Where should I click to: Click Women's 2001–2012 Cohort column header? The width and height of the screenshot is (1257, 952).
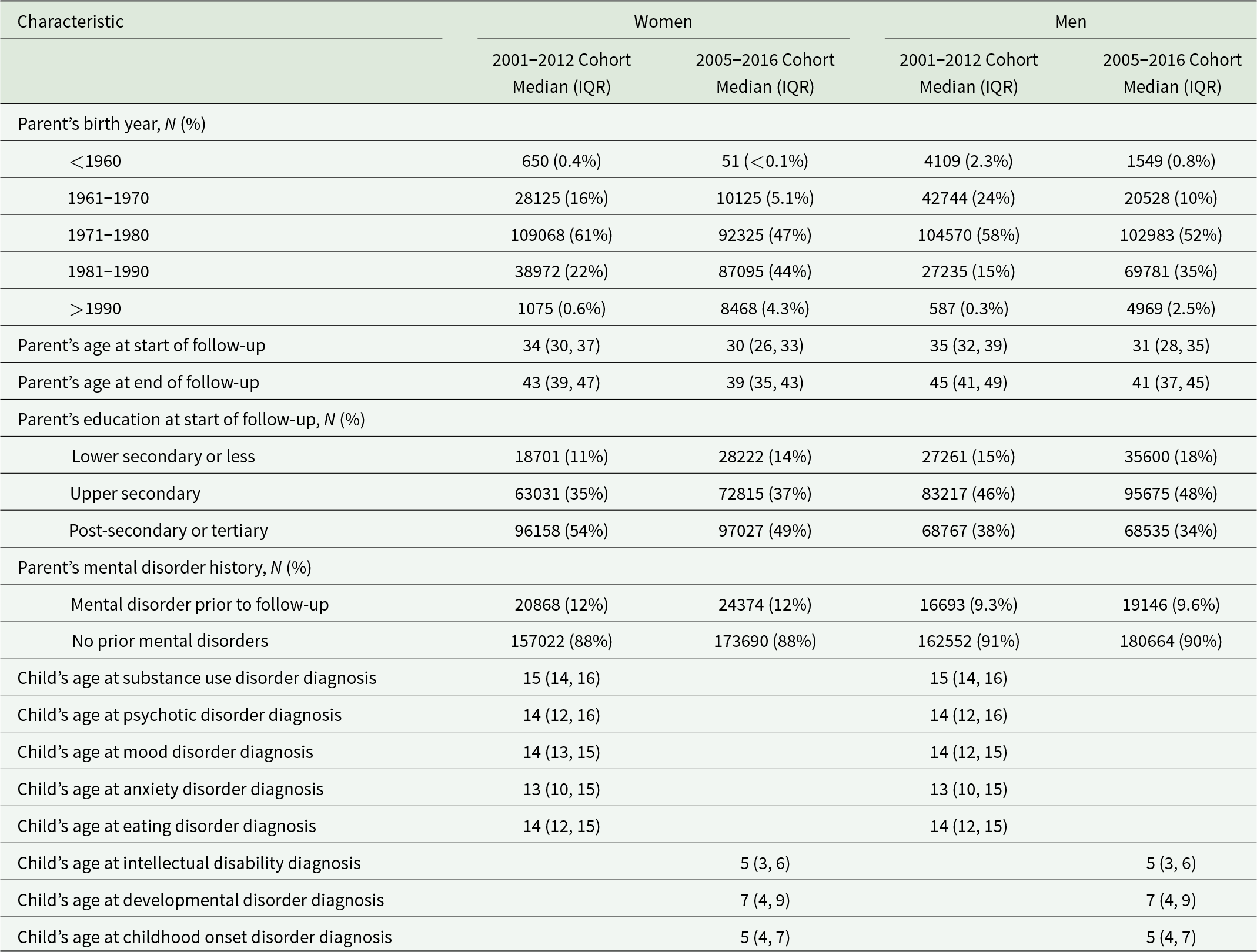[x=561, y=73]
